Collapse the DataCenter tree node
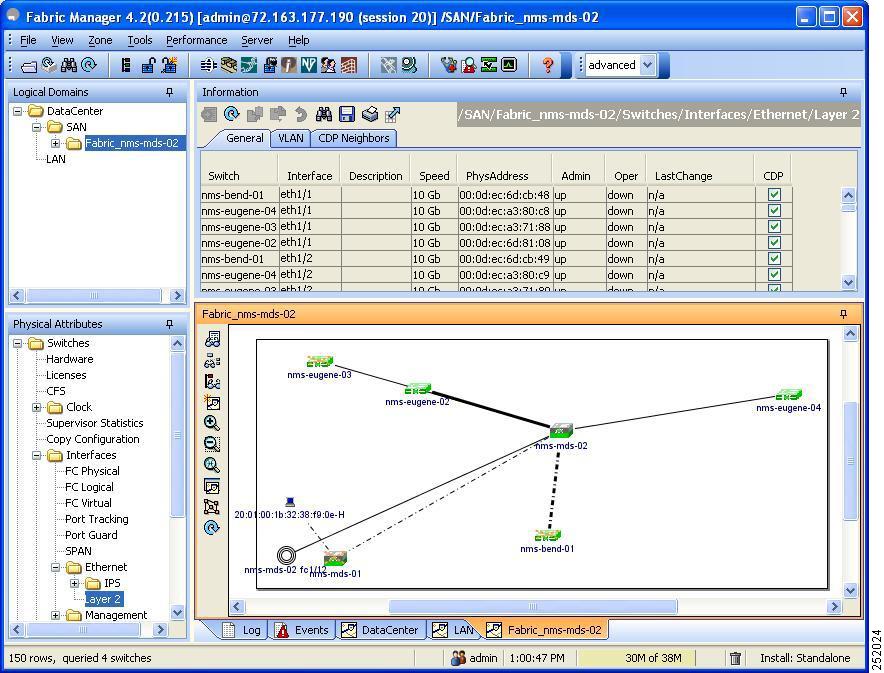Image resolution: width=884 pixels, height=673 pixels. pos(18,111)
